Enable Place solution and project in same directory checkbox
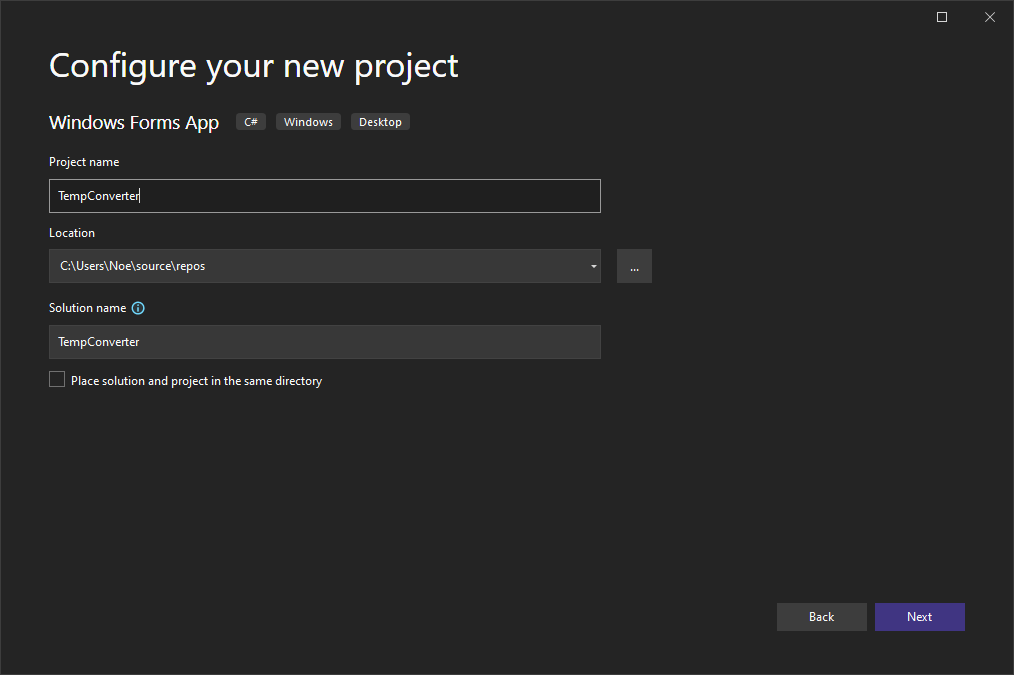1014x675 pixels. click(x=57, y=380)
